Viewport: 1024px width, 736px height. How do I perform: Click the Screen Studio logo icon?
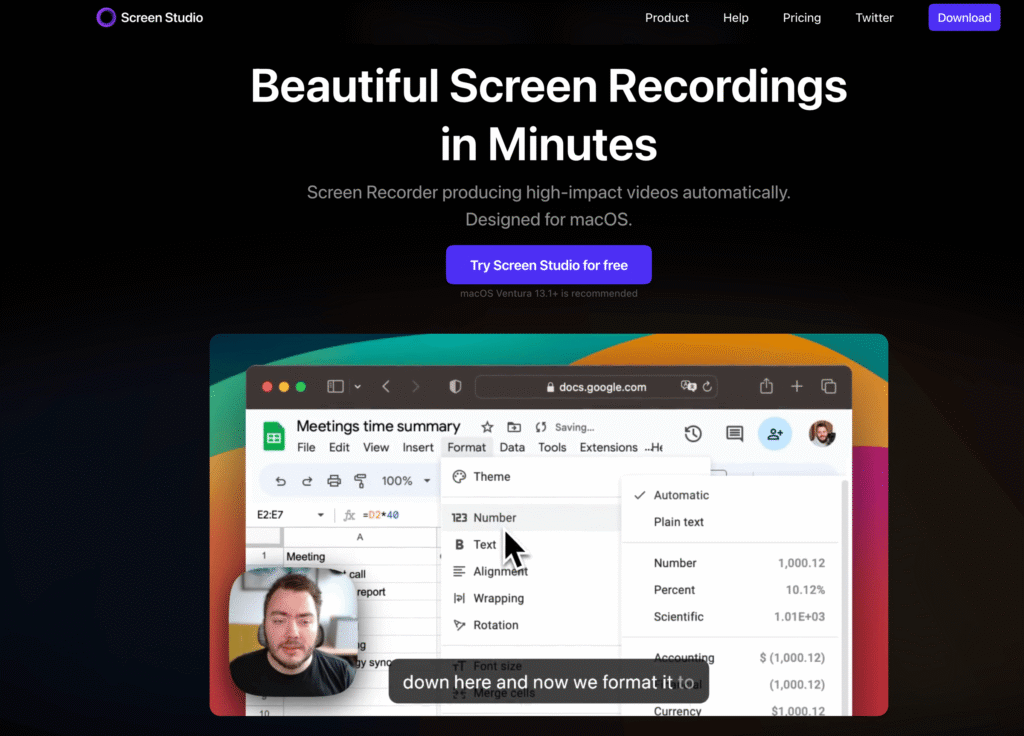pyautogui.click(x=106, y=18)
